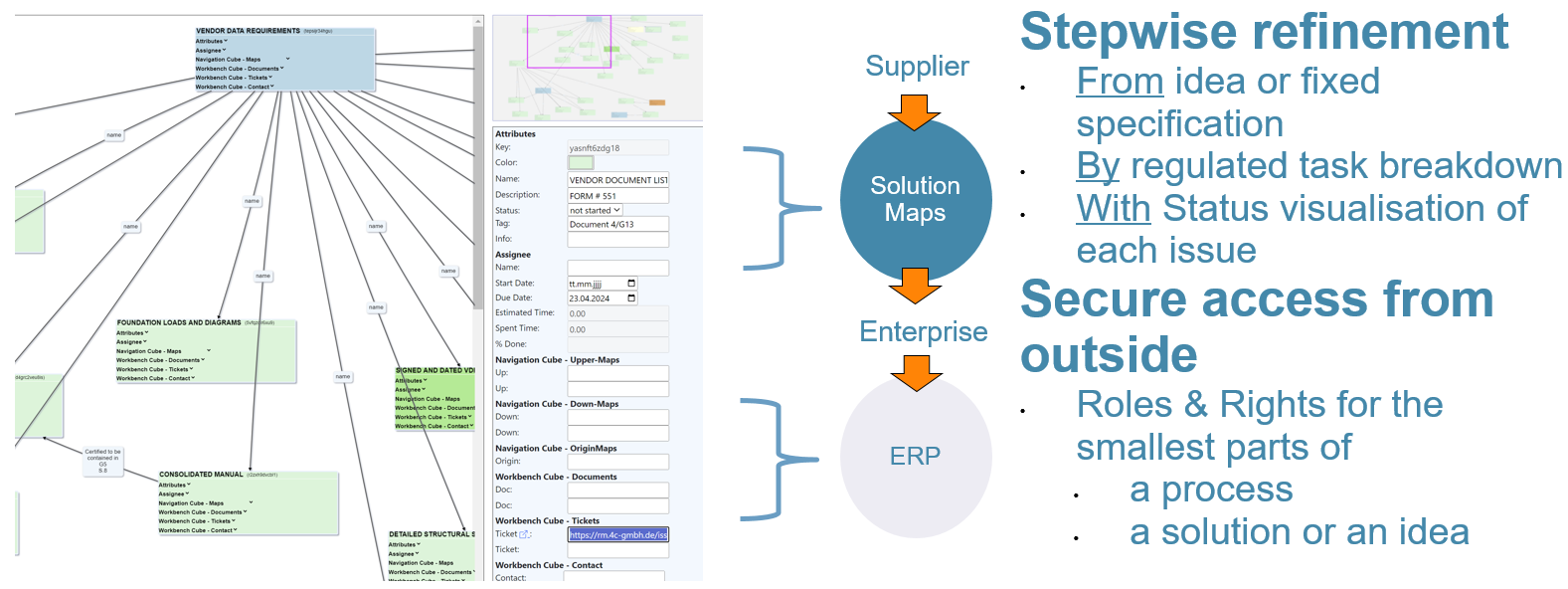This screenshot has height=589, width=1568.
Task: Click the Spent Time field
Action: point(618,329)
